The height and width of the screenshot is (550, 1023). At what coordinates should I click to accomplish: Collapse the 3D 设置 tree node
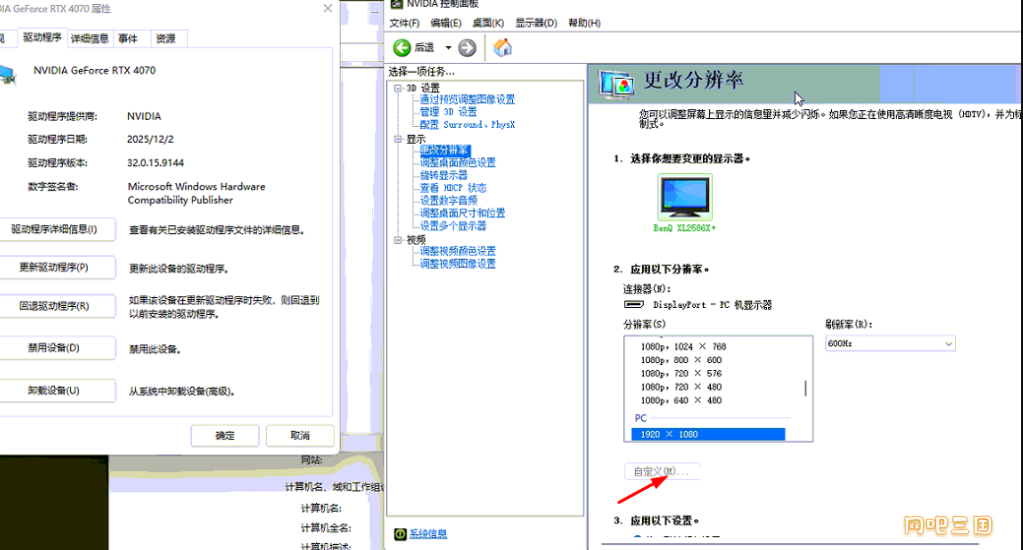tap(397, 88)
